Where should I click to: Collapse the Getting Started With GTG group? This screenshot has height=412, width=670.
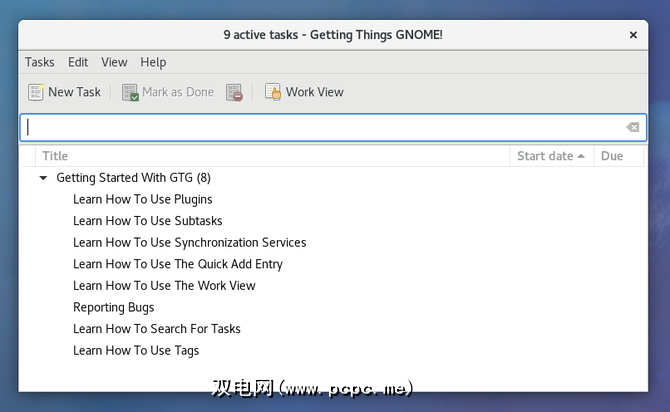click(x=43, y=178)
